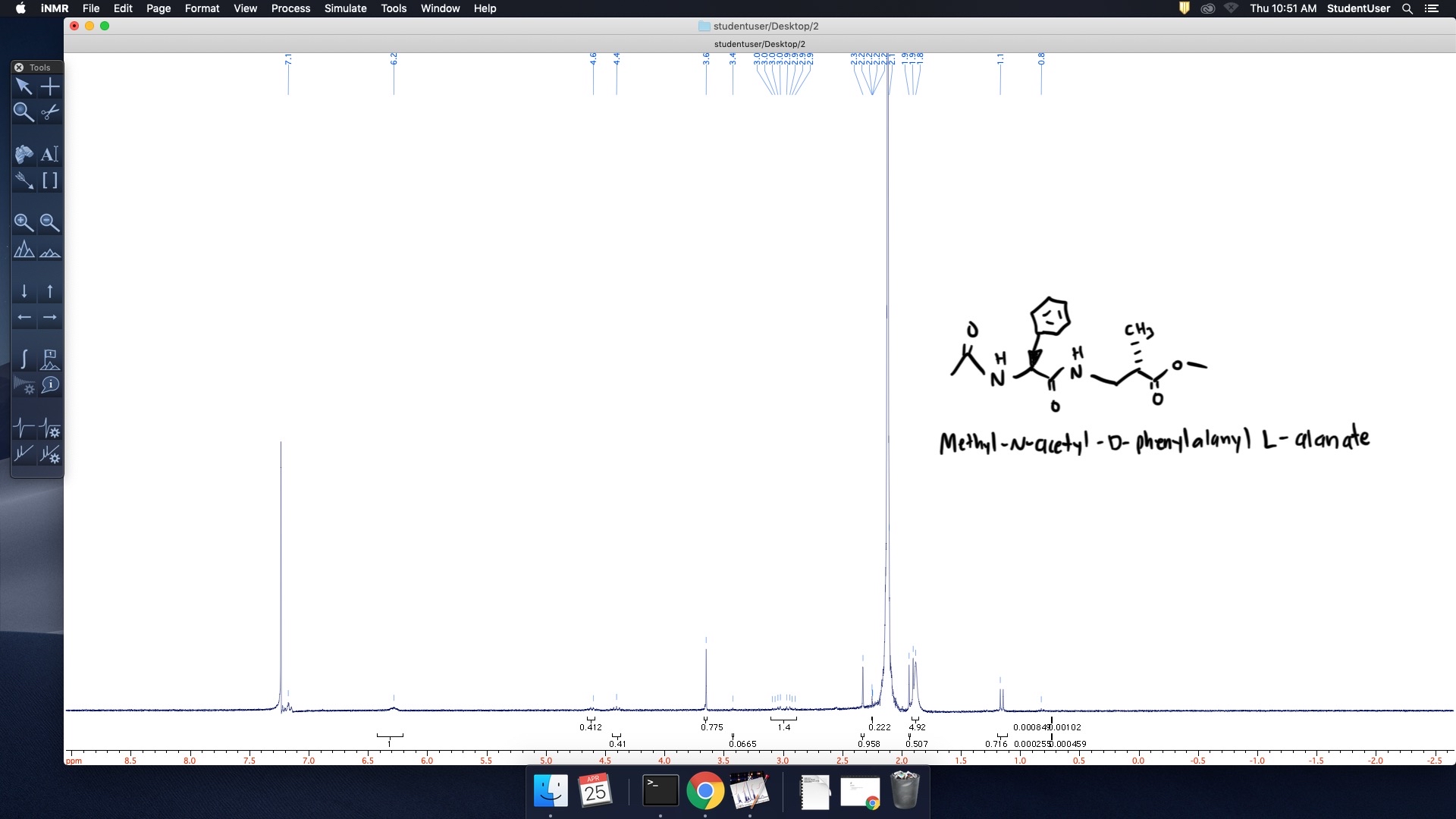Viewport: 1456px width, 819px height.
Task: Select the arrow pointer tool in Tools palette
Action: (24, 86)
